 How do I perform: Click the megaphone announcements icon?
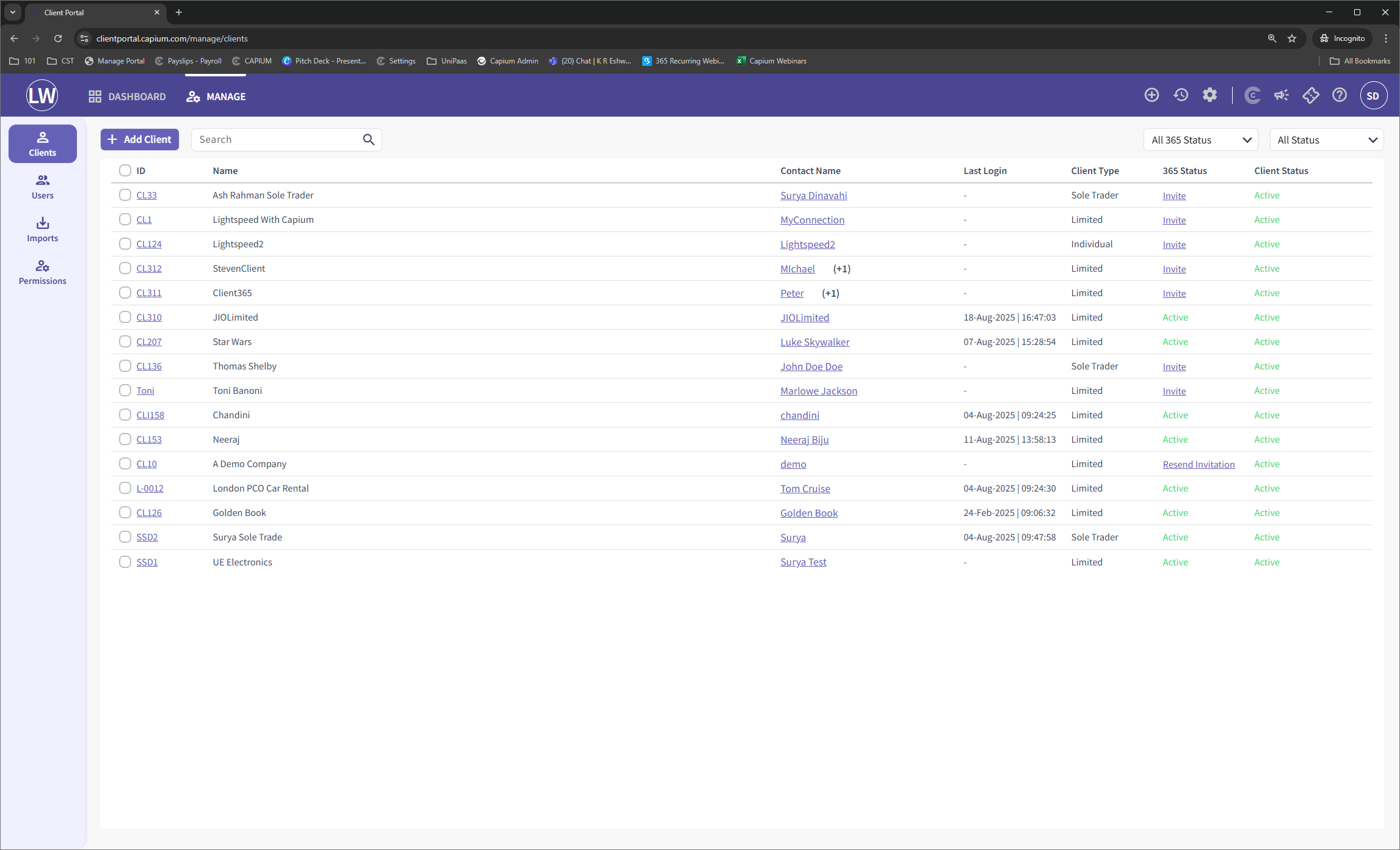pyautogui.click(x=1281, y=95)
